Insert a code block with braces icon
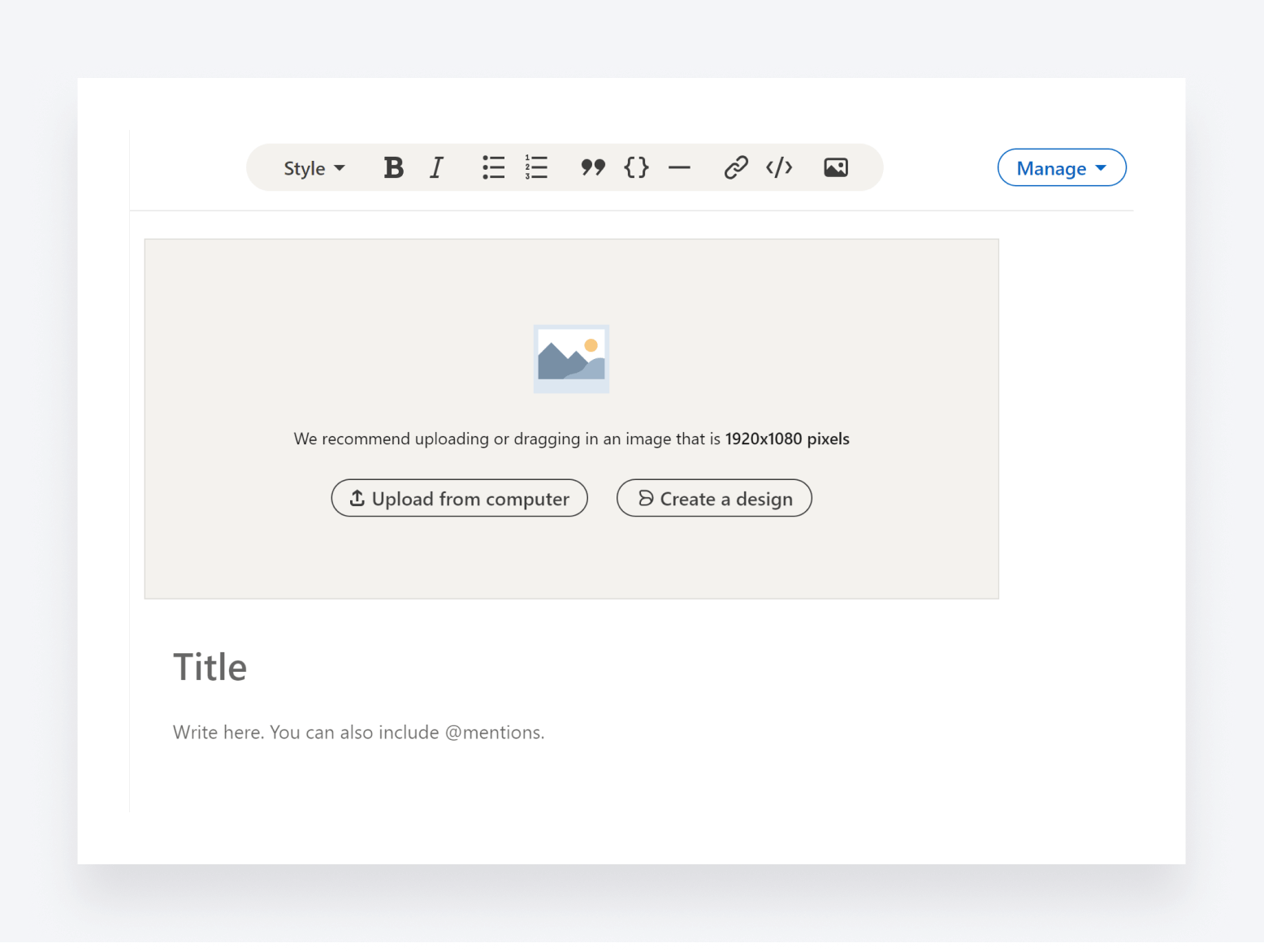 [x=636, y=168]
